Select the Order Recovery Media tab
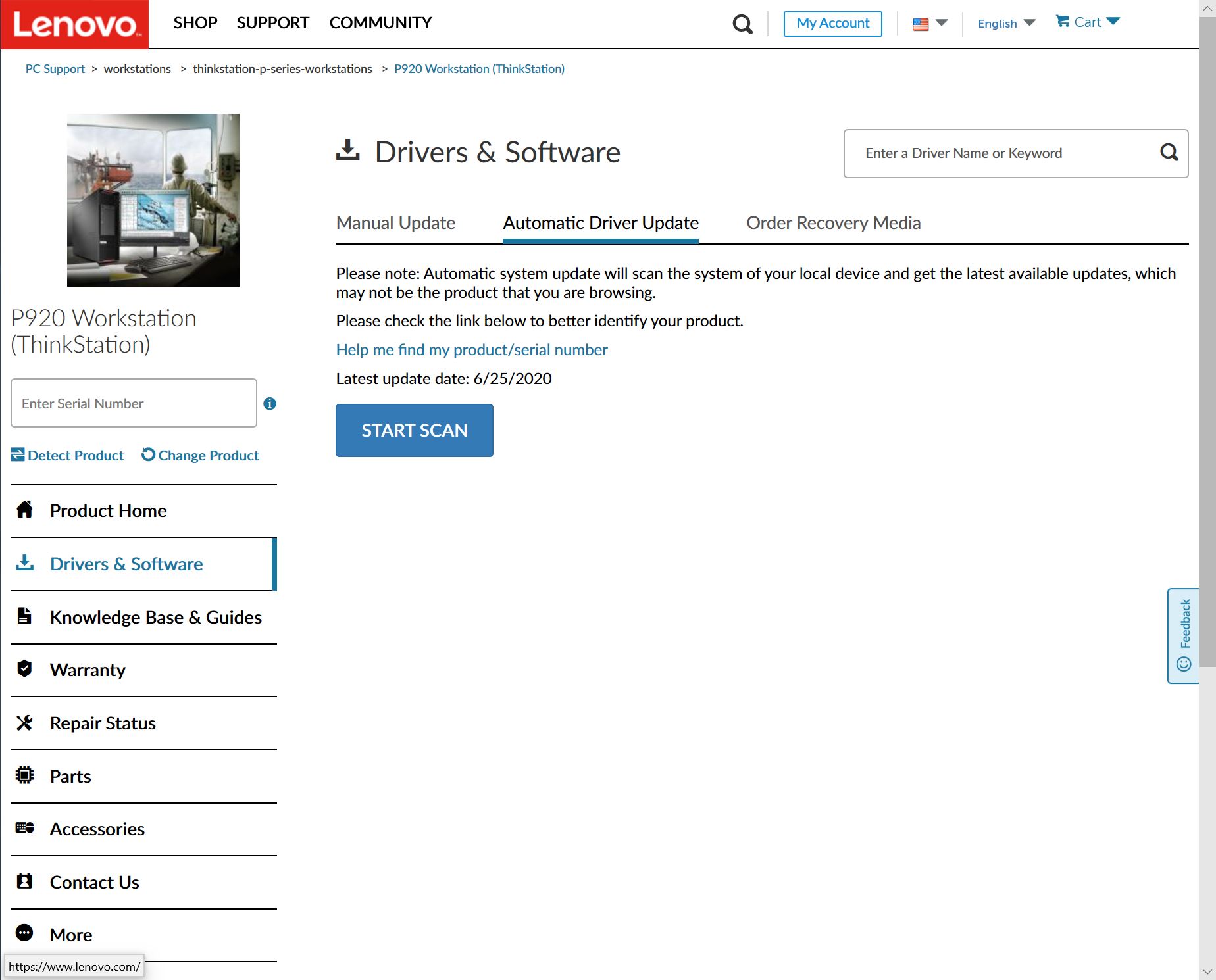This screenshot has height=980, width=1216. [833, 223]
